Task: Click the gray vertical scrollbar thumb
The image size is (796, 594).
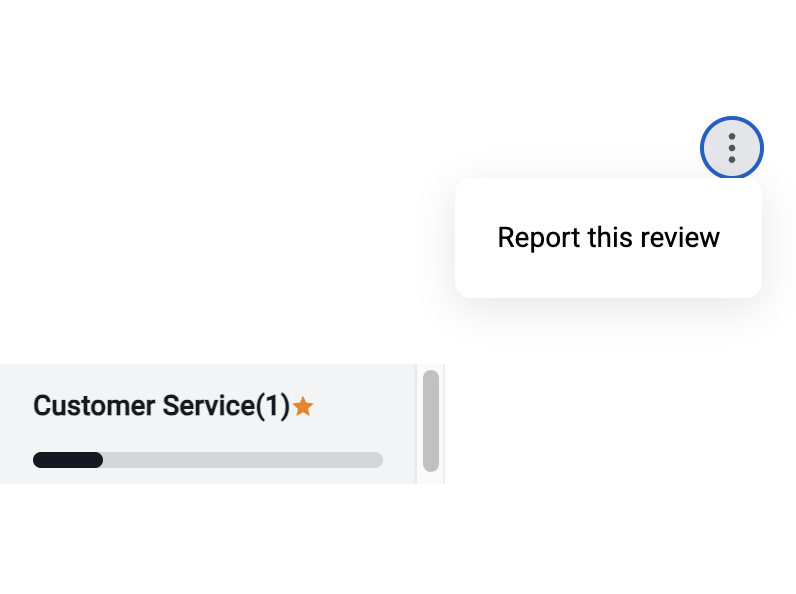Action: click(x=431, y=420)
